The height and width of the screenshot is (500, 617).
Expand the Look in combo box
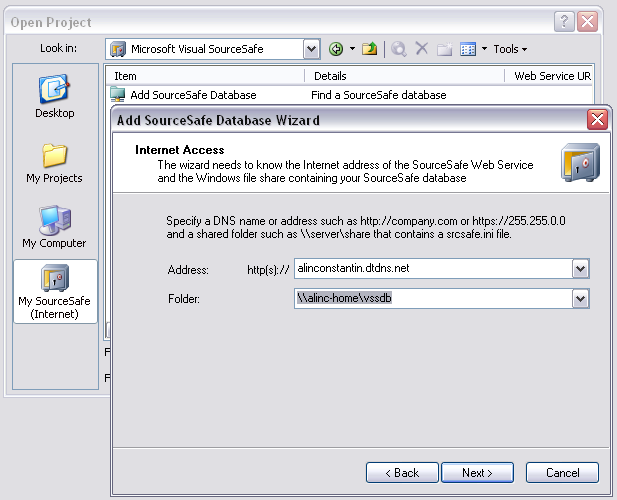point(311,49)
